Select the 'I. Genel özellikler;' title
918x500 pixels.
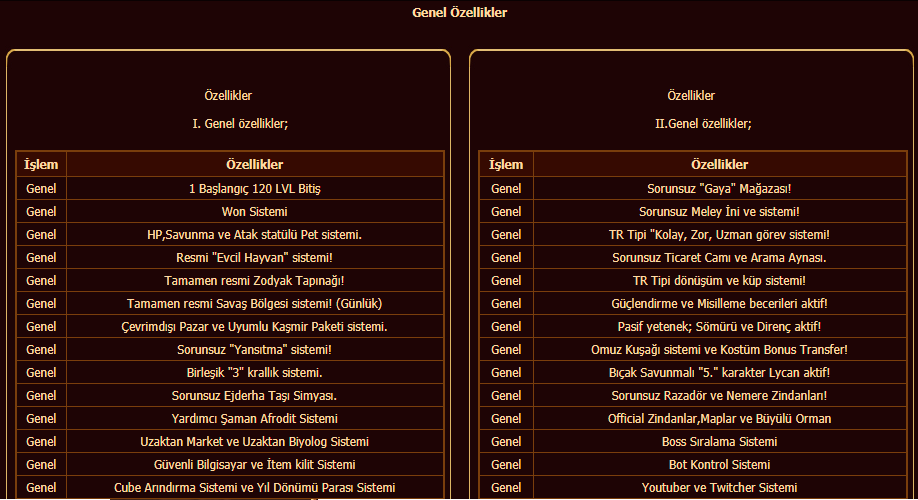tap(240, 124)
